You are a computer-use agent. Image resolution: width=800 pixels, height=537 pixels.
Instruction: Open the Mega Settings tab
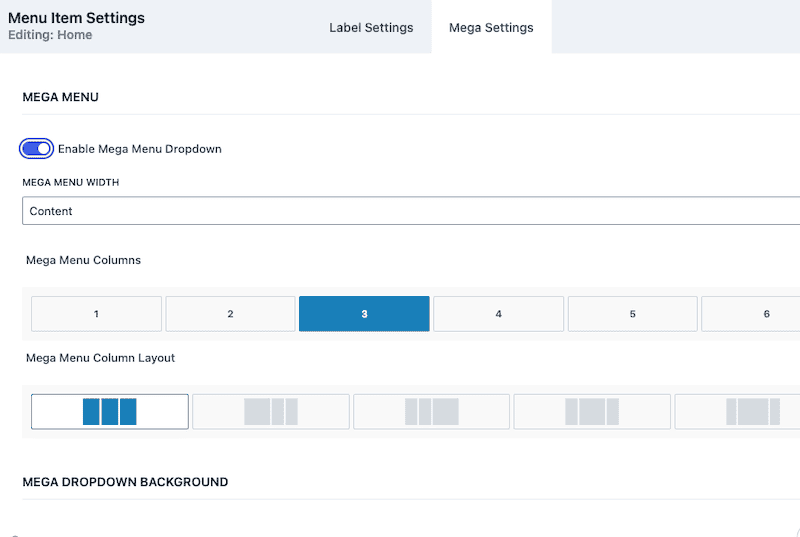click(491, 28)
